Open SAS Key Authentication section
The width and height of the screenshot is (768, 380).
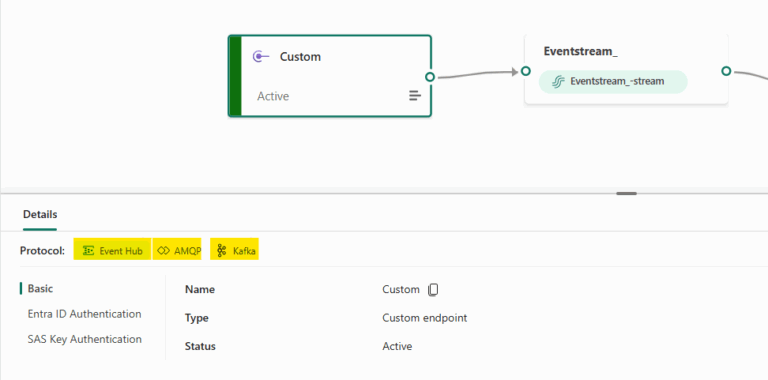[85, 339]
